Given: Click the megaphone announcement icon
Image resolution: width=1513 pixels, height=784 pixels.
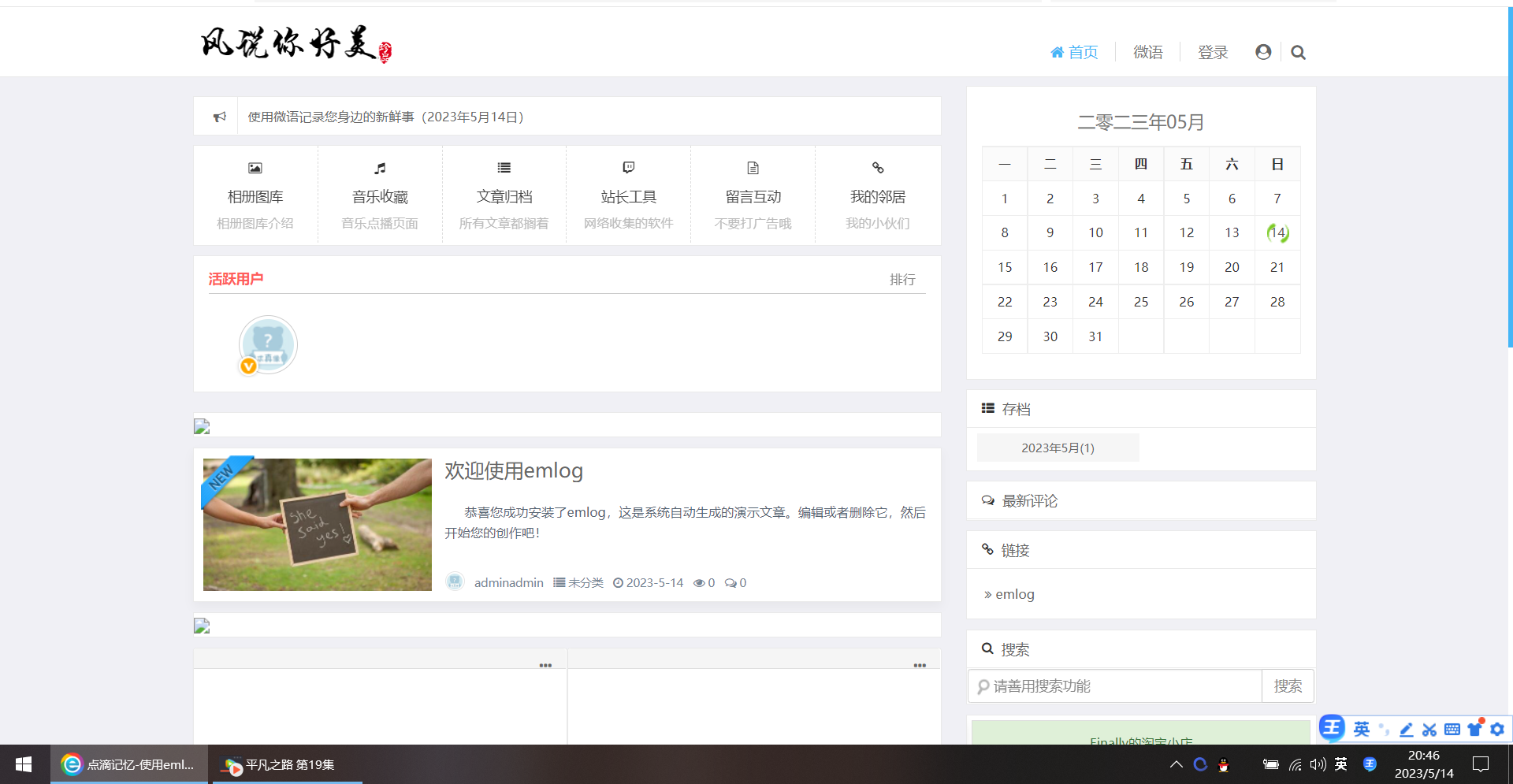Looking at the screenshot, I should click(220, 117).
